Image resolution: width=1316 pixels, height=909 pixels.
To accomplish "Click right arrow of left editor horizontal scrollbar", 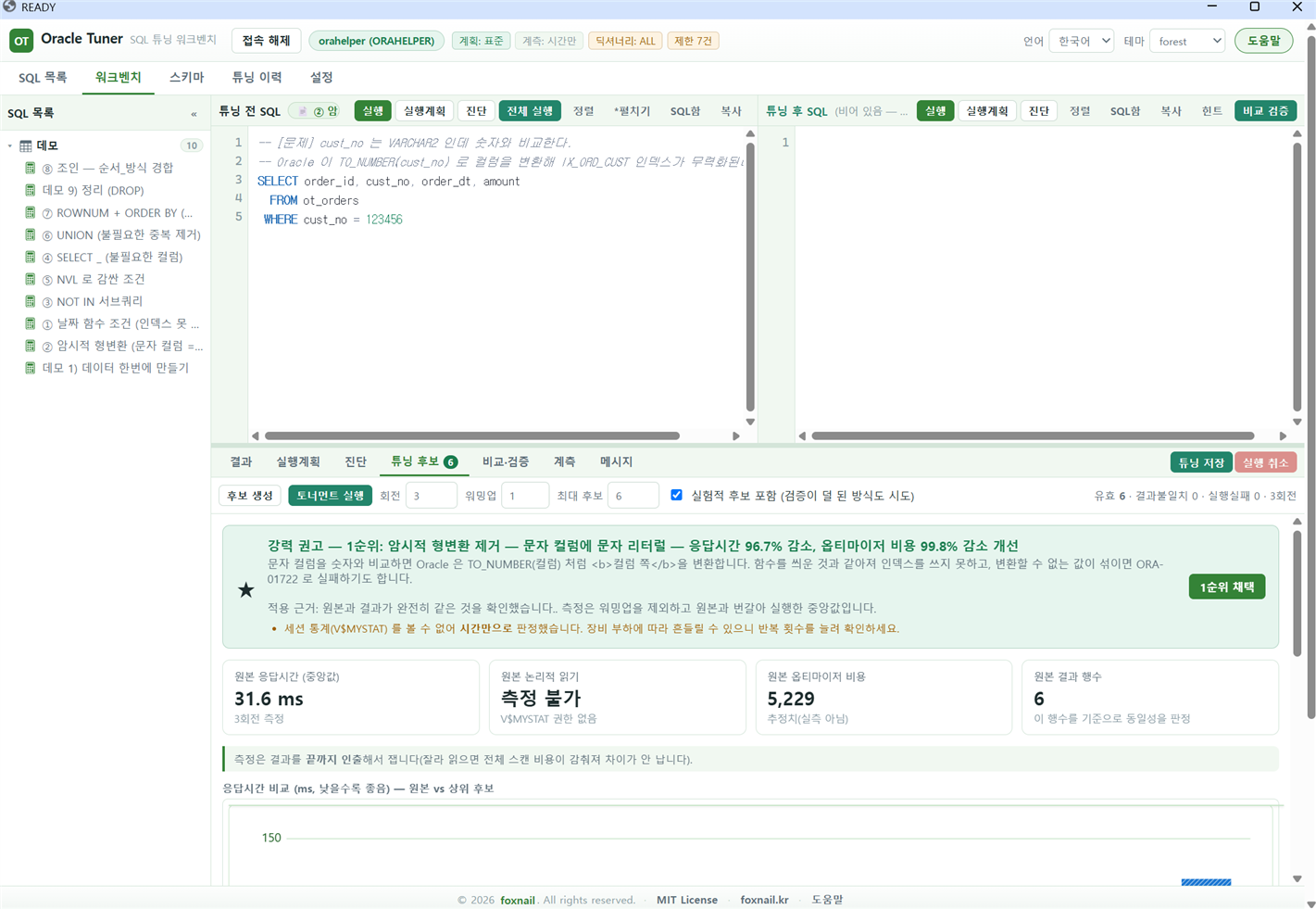I will pos(736,436).
